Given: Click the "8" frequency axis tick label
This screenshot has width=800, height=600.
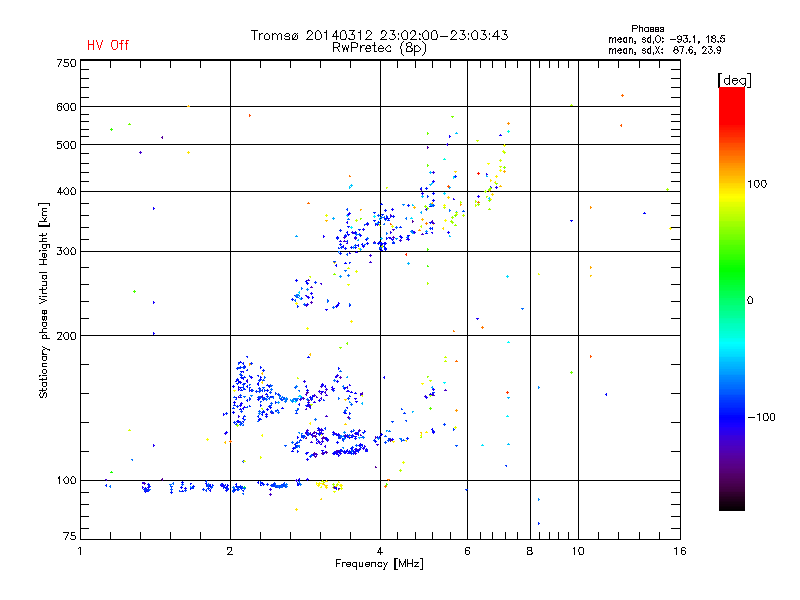Looking at the screenshot, I should click(530, 551).
